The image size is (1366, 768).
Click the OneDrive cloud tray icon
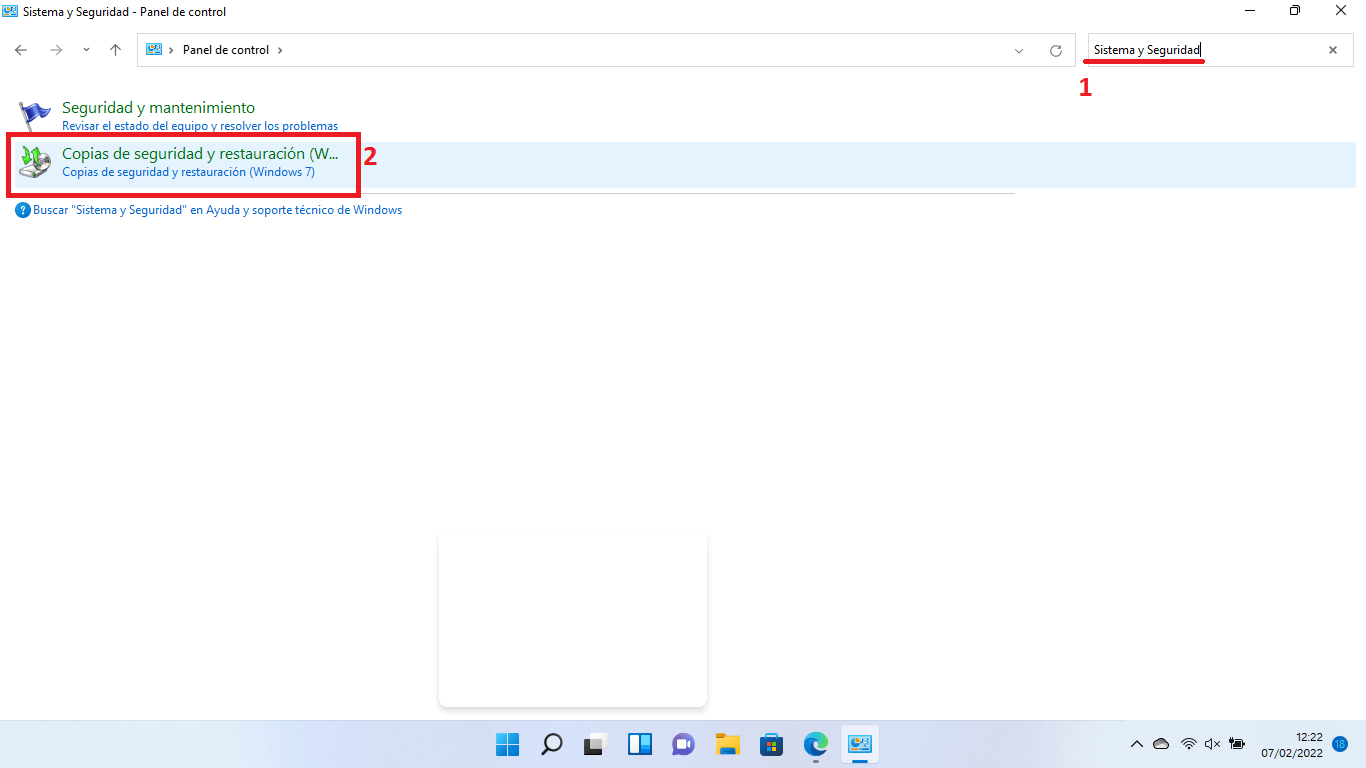[x=1161, y=744]
